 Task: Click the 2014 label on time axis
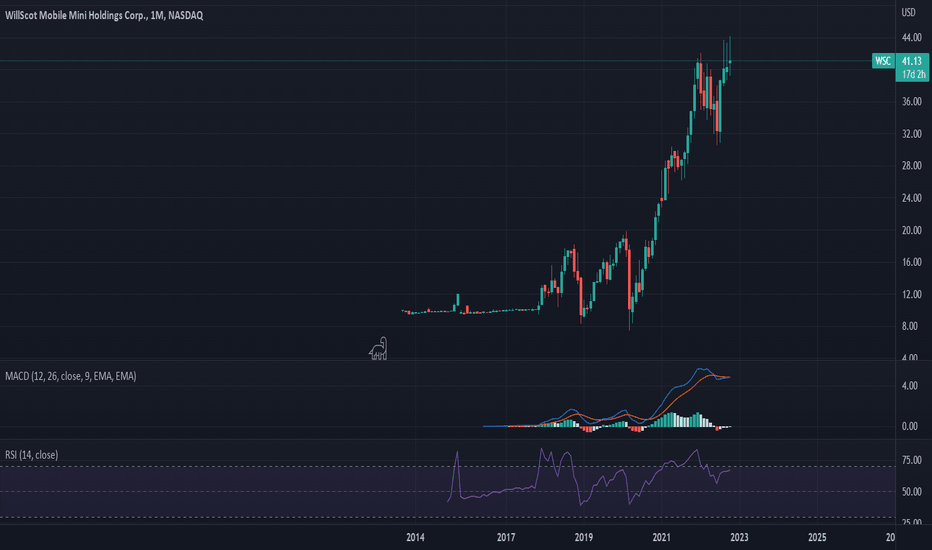[x=415, y=538]
